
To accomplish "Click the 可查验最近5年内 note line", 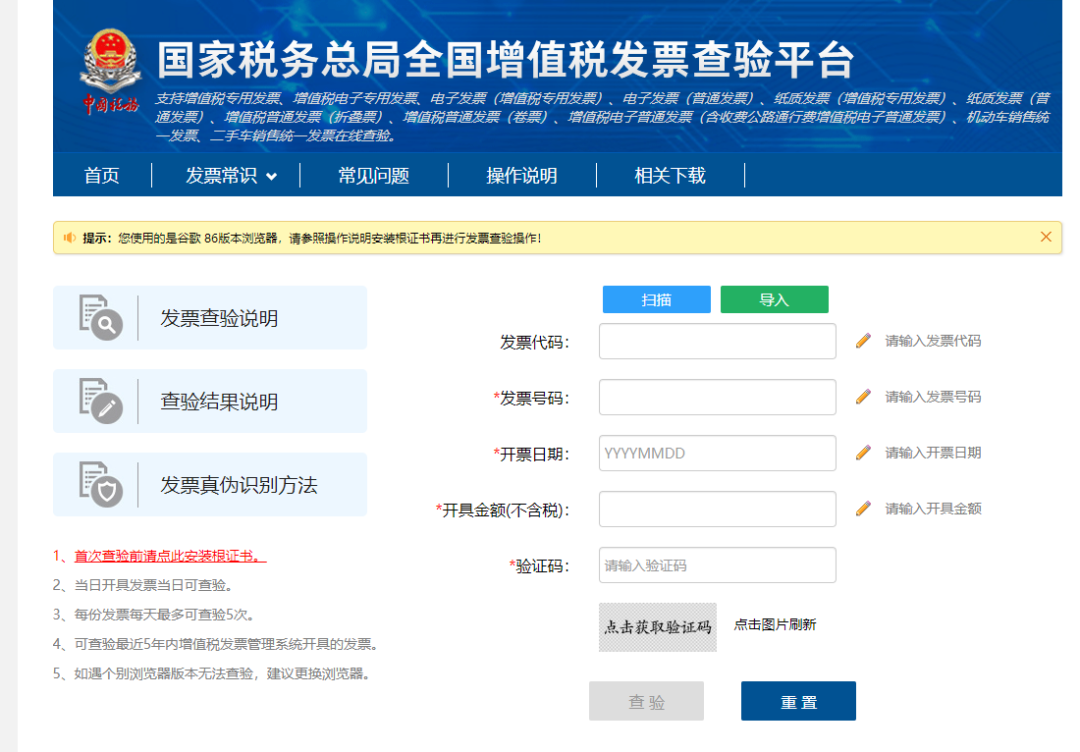I will (x=217, y=645).
